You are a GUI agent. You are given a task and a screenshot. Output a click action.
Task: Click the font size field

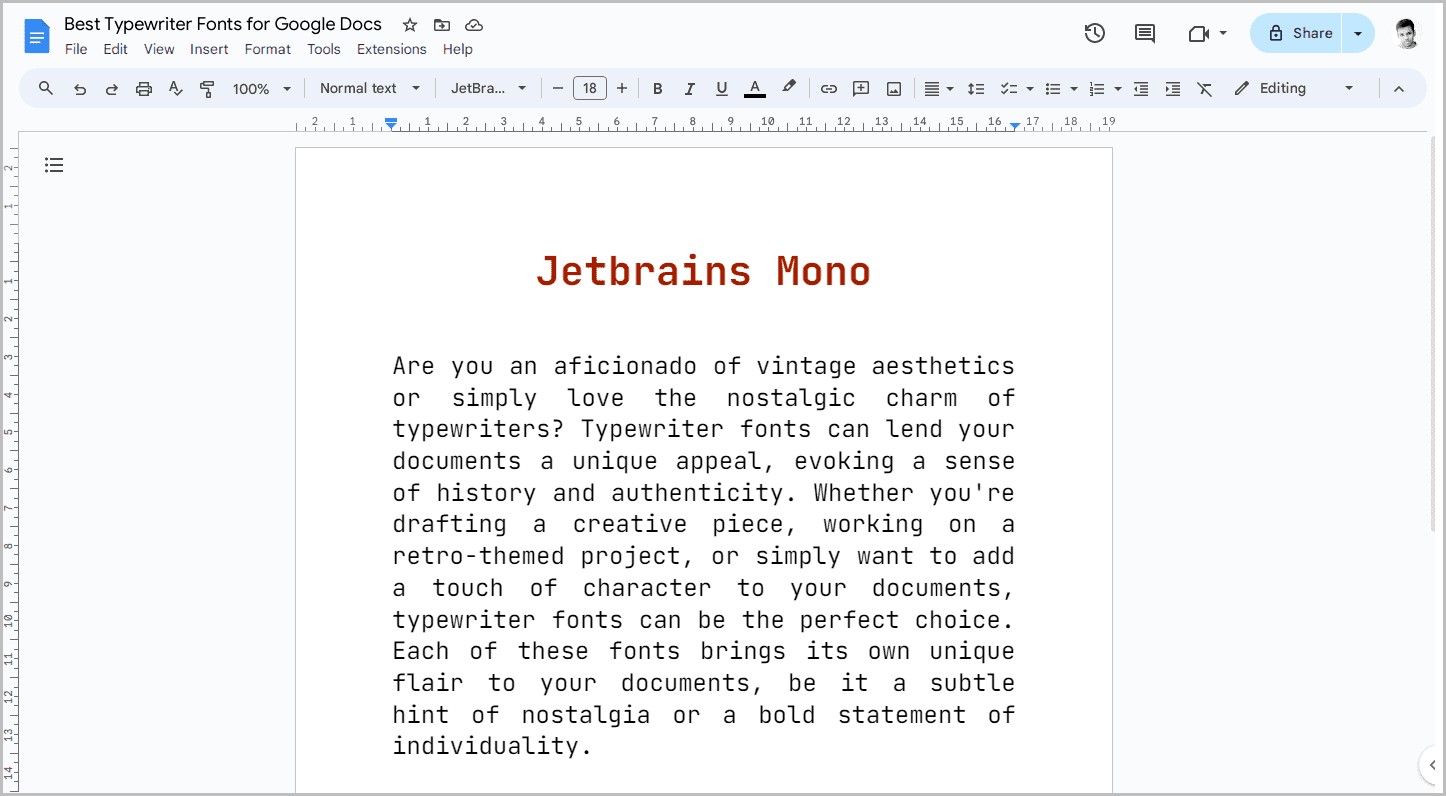(590, 89)
